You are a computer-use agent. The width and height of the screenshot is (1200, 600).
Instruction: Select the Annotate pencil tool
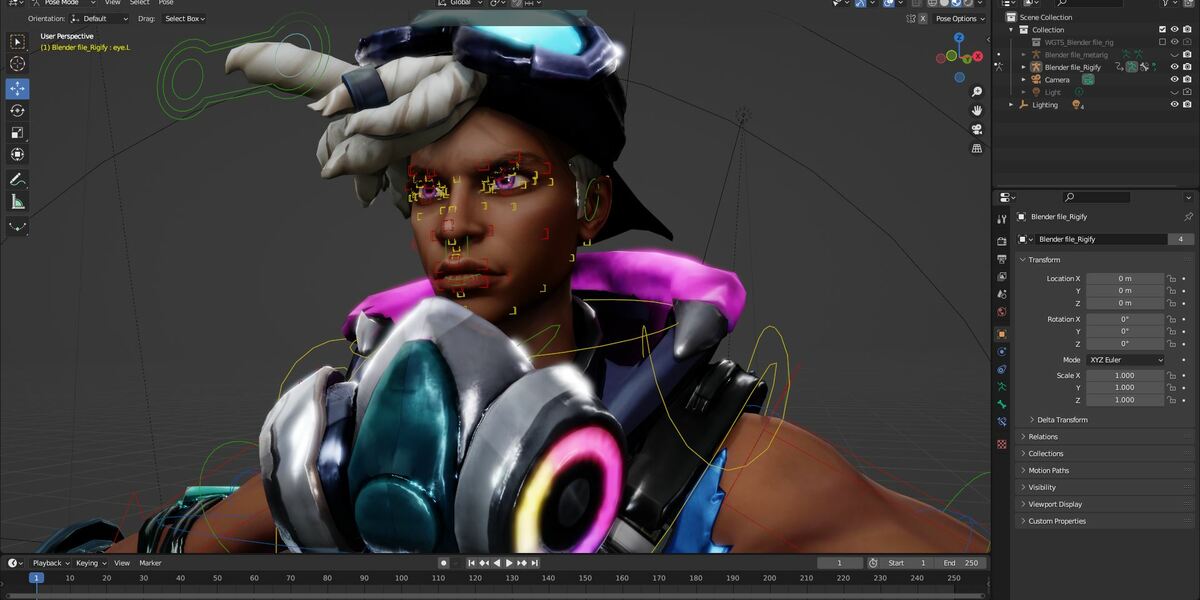tap(17, 180)
